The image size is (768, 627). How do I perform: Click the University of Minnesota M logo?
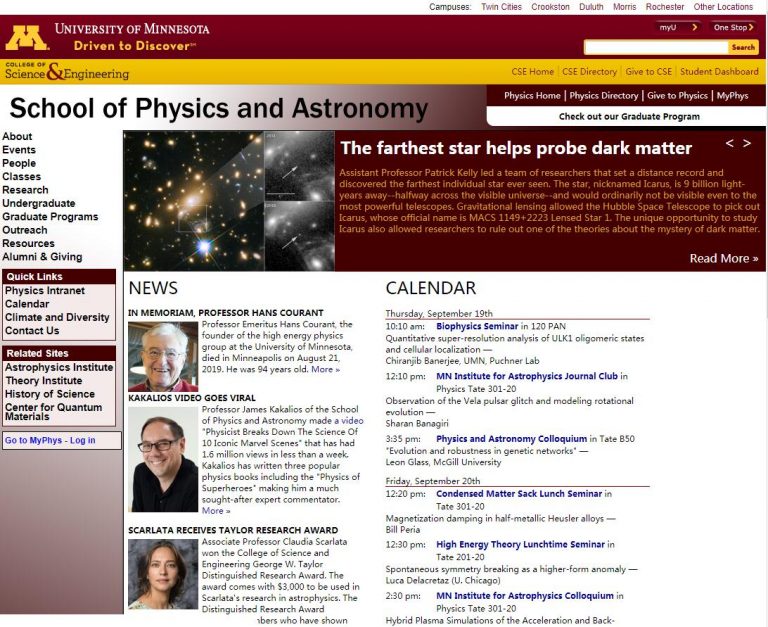pos(27,38)
